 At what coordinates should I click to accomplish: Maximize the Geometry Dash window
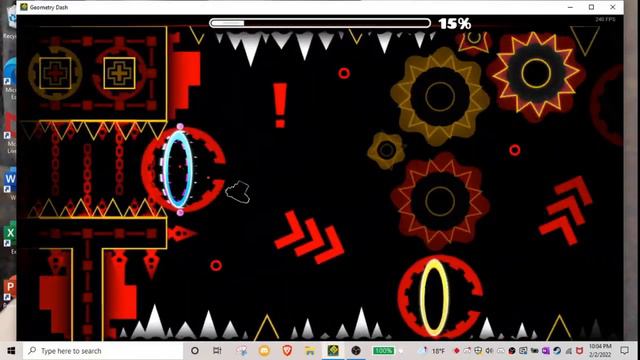click(x=591, y=7)
